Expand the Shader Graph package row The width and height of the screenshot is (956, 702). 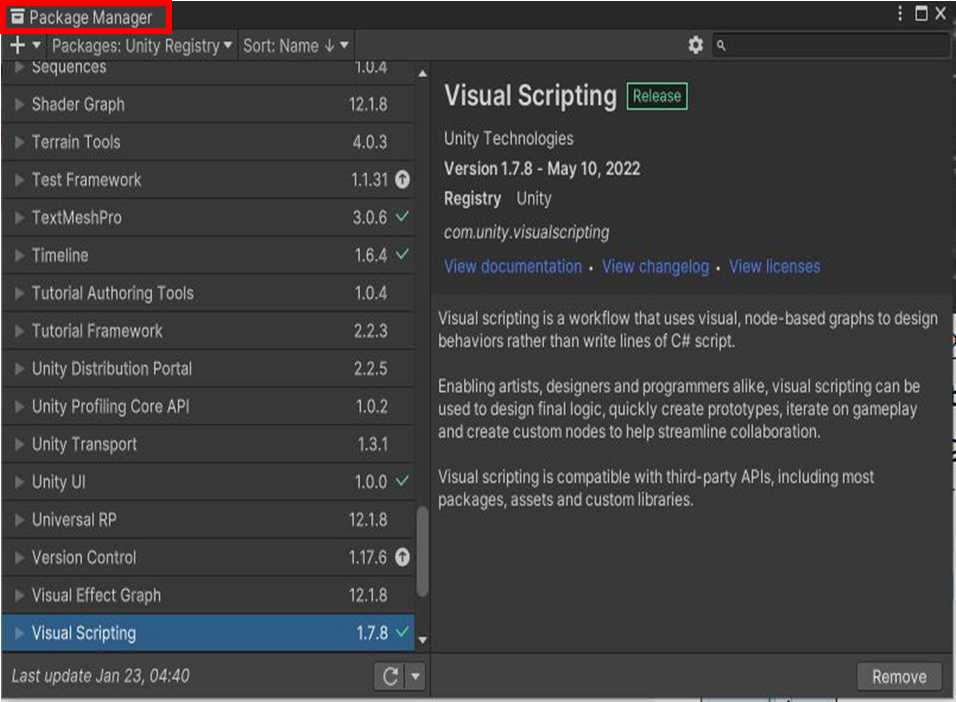[20, 104]
